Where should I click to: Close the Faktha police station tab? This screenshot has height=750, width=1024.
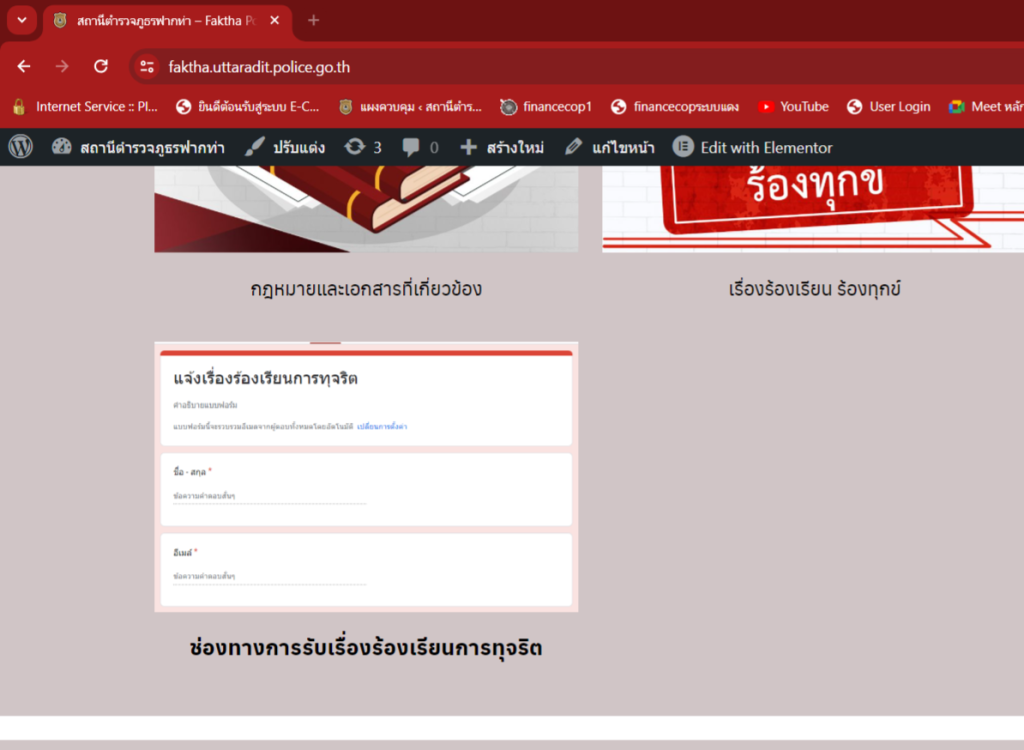tap(275, 20)
